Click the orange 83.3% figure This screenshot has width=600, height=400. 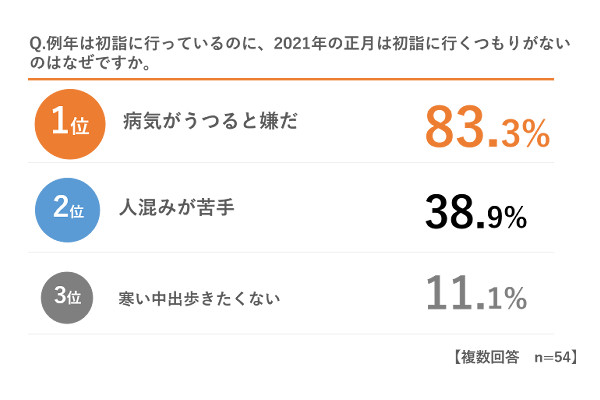pos(487,127)
